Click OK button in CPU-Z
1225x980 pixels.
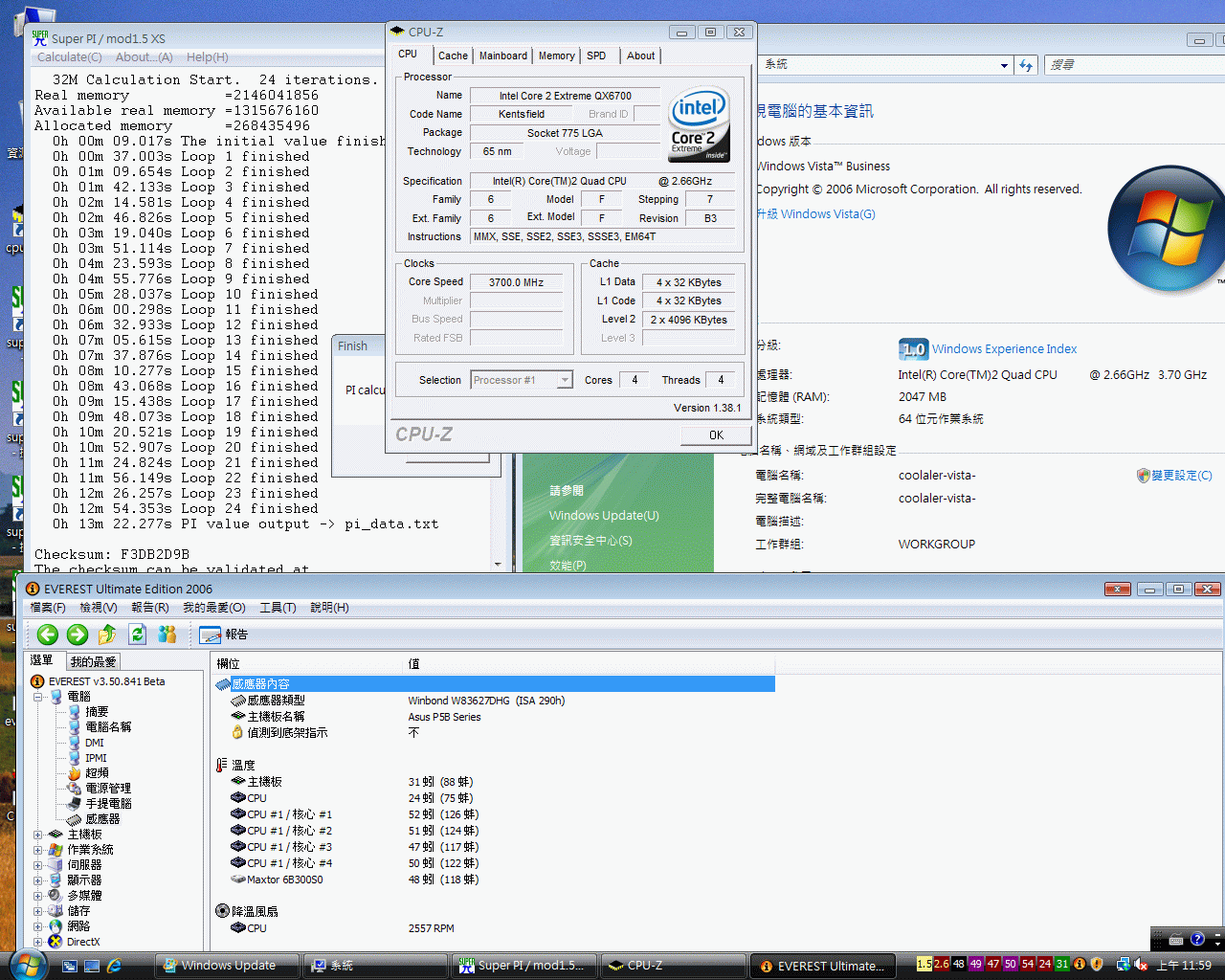[716, 434]
